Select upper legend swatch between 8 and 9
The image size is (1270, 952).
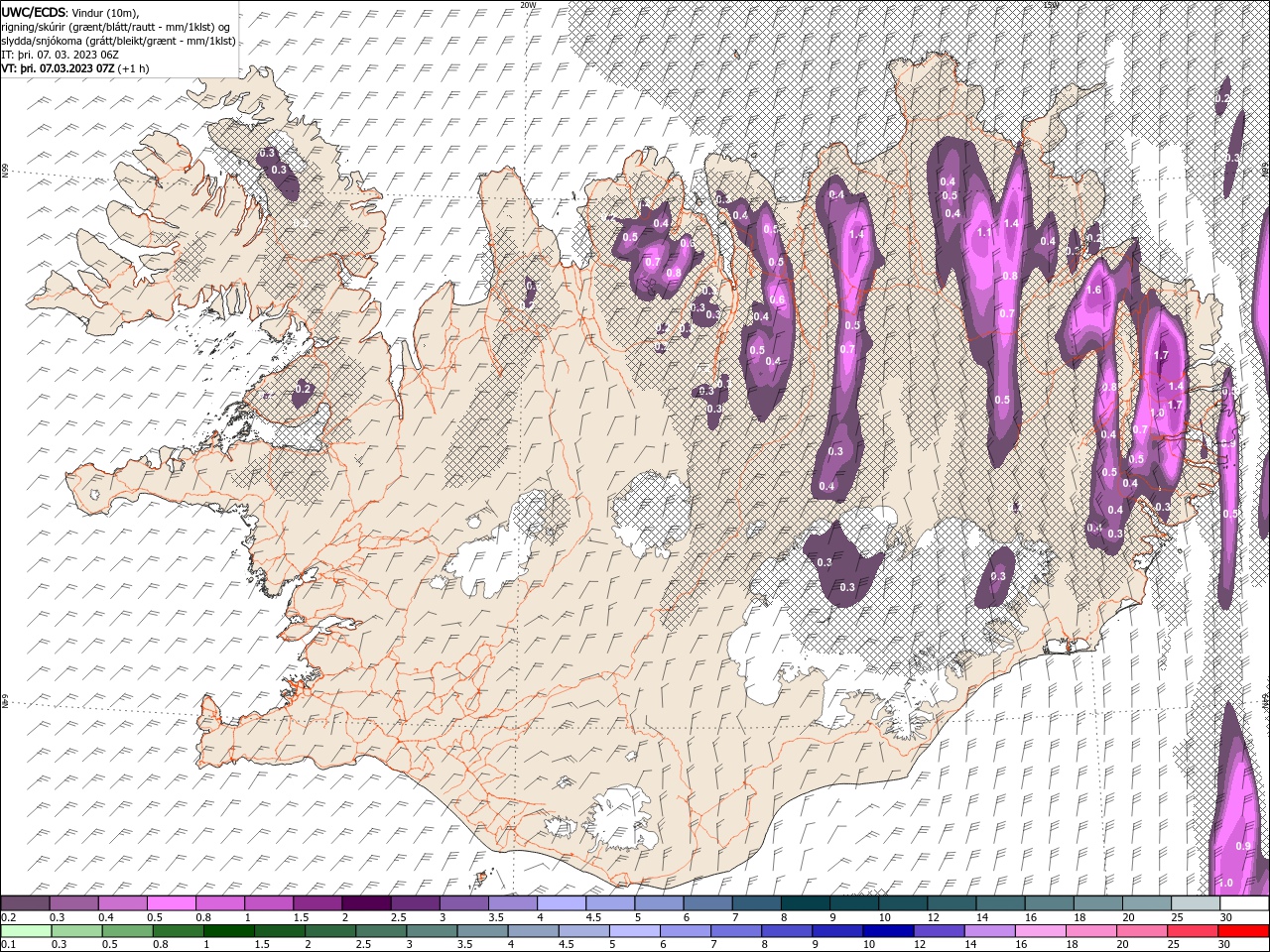[805, 902]
